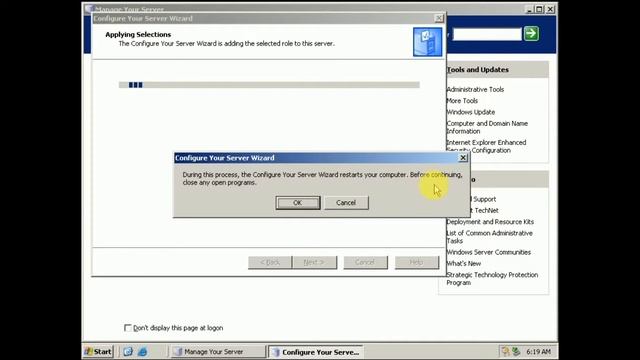This screenshot has height=360, width=640.
Task: Click into the search text field
Action: [487, 34]
